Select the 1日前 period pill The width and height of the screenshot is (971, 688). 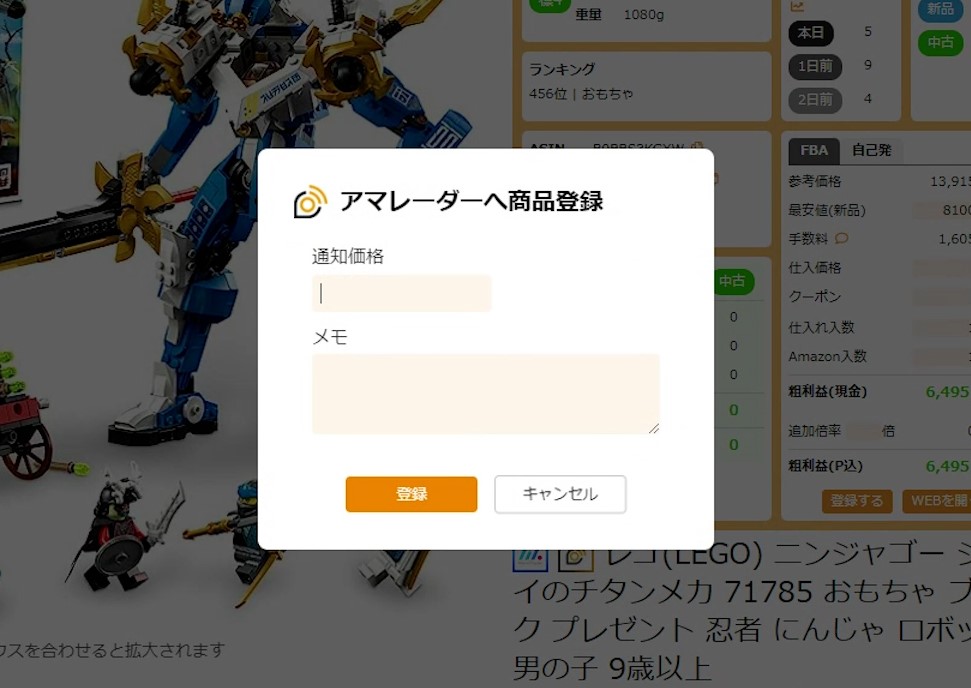[815, 66]
